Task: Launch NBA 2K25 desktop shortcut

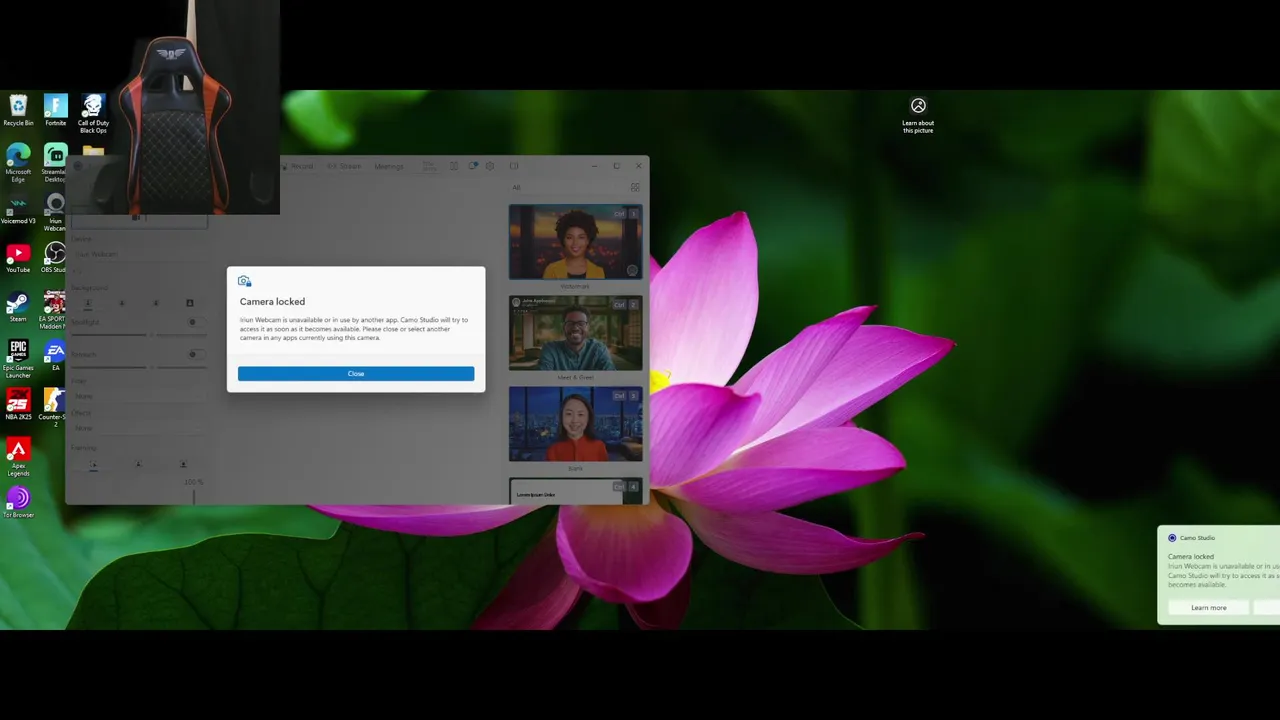Action: pos(18,405)
